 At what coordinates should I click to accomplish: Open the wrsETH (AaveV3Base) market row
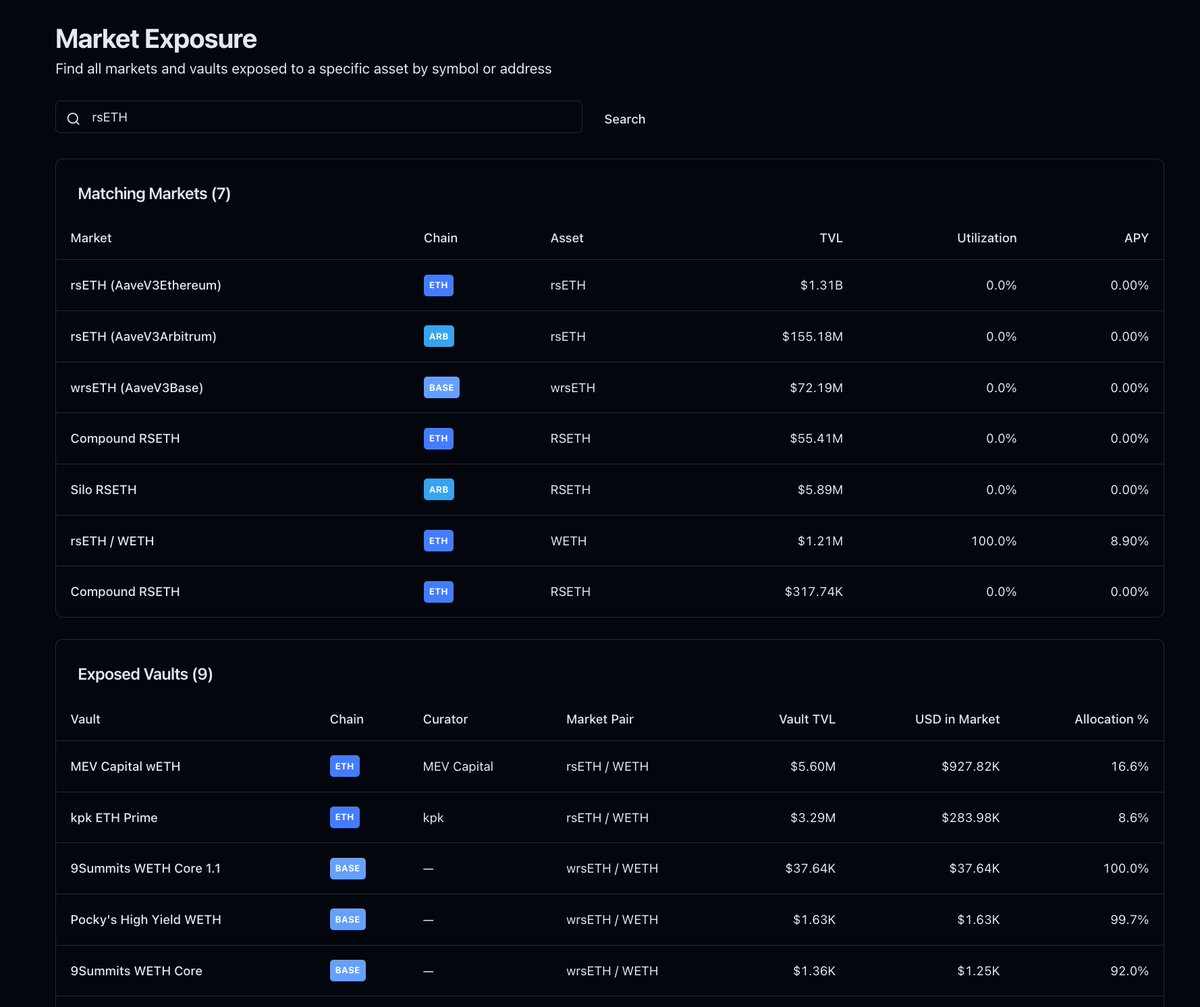pos(137,387)
